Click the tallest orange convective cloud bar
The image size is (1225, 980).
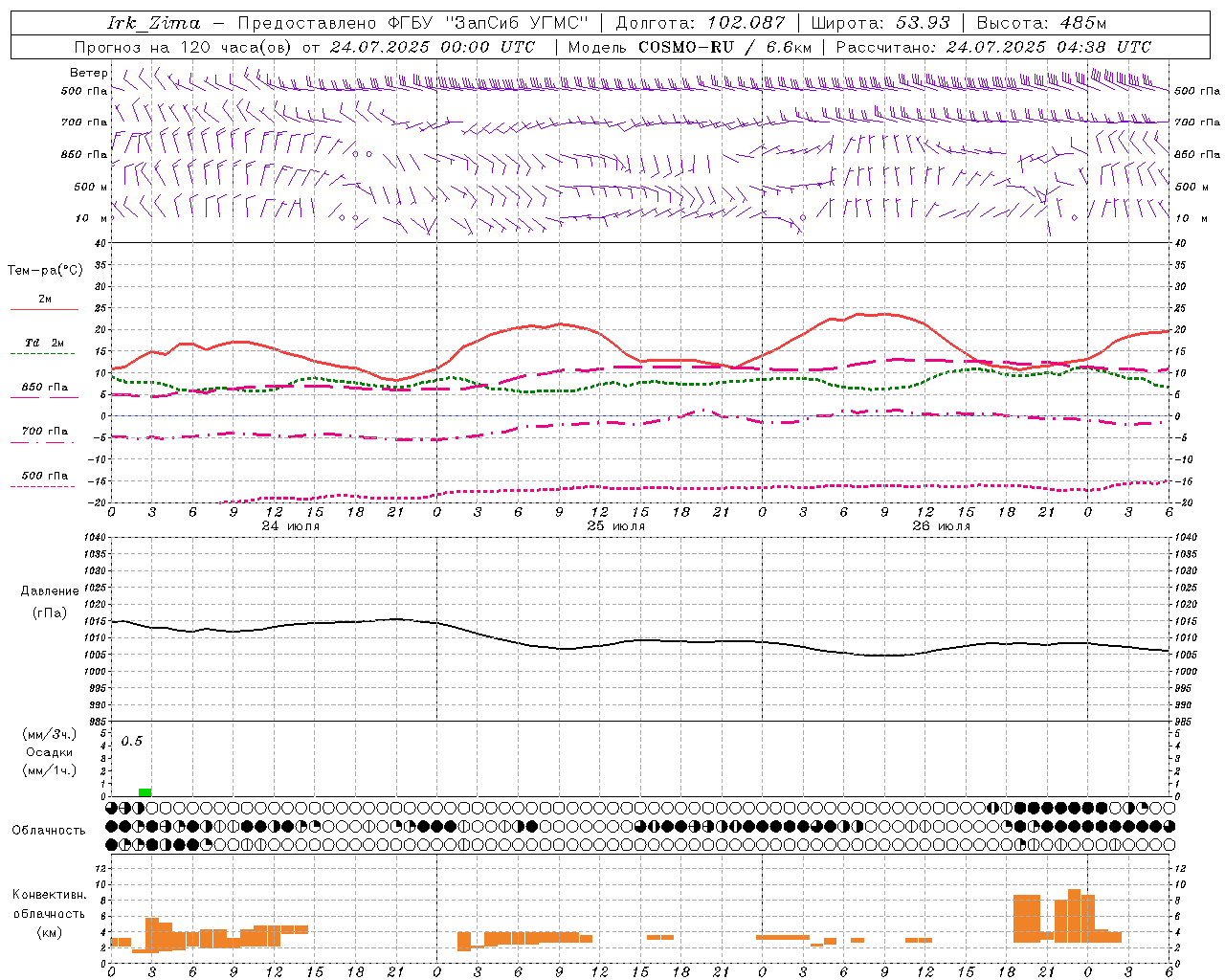tap(1074, 916)
